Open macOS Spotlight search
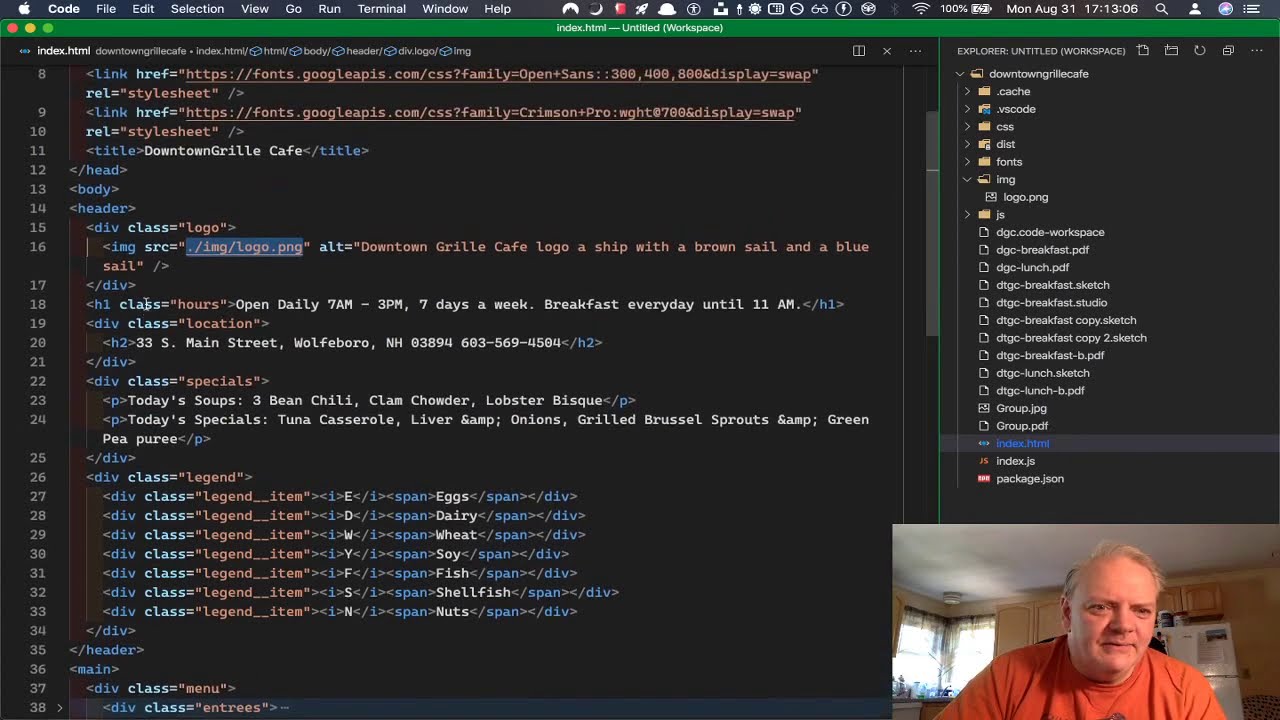 [x=1161, y=9]
